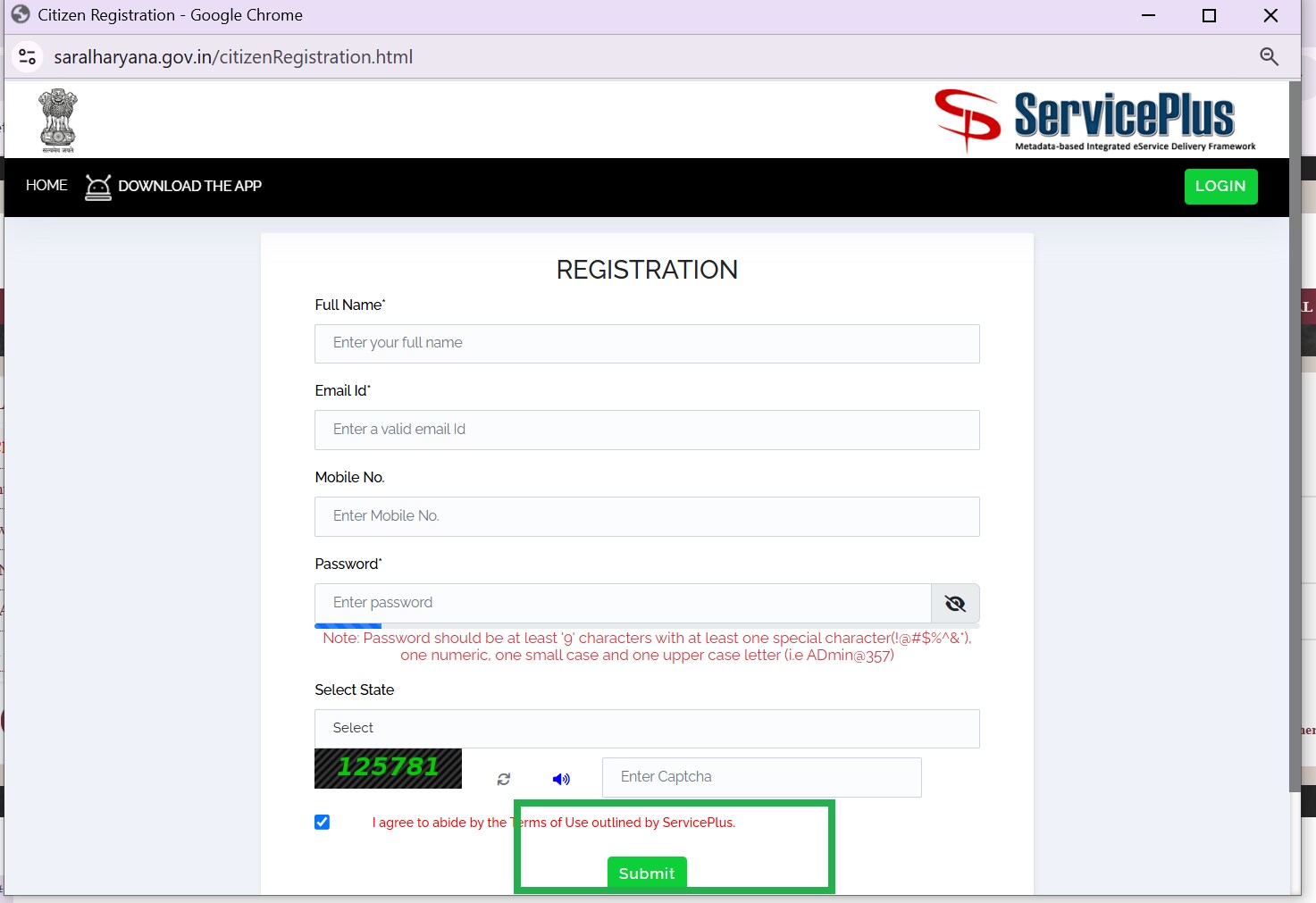Click the globe icon in title bar
The image size is (1316, 903).
tap(21, 15)
